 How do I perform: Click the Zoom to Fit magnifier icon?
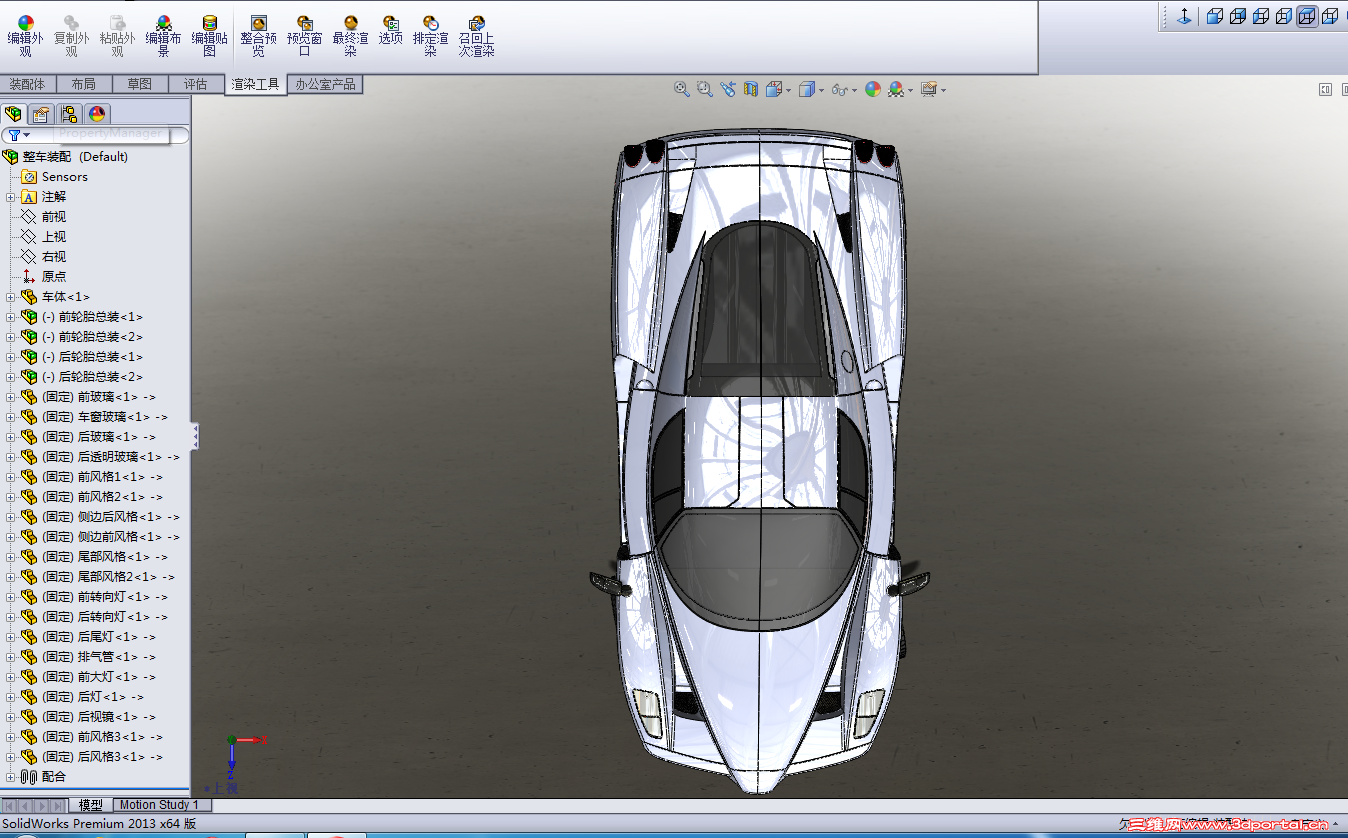click(x=682, y=89)
